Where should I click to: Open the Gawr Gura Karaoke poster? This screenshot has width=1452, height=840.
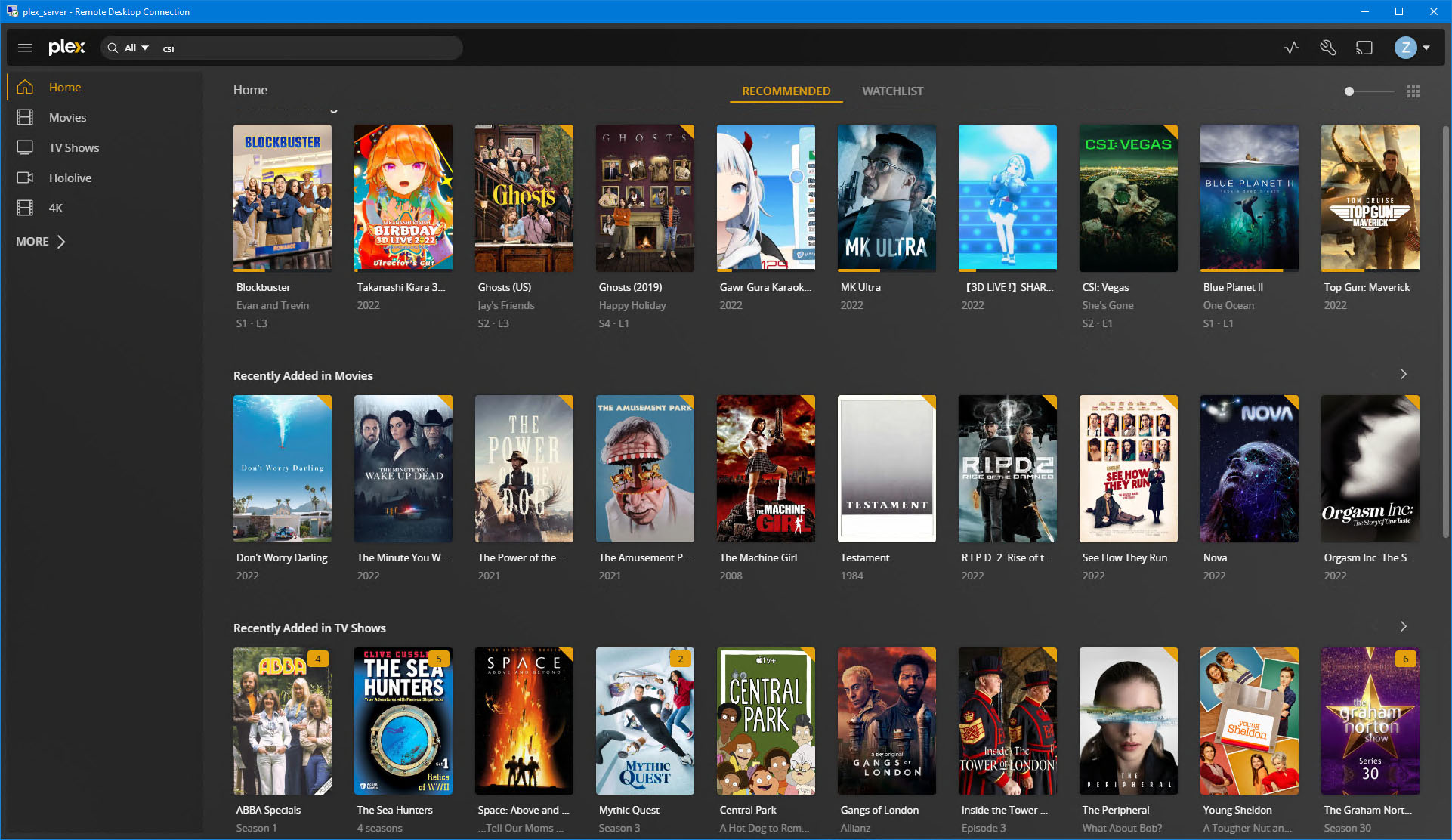766,198
